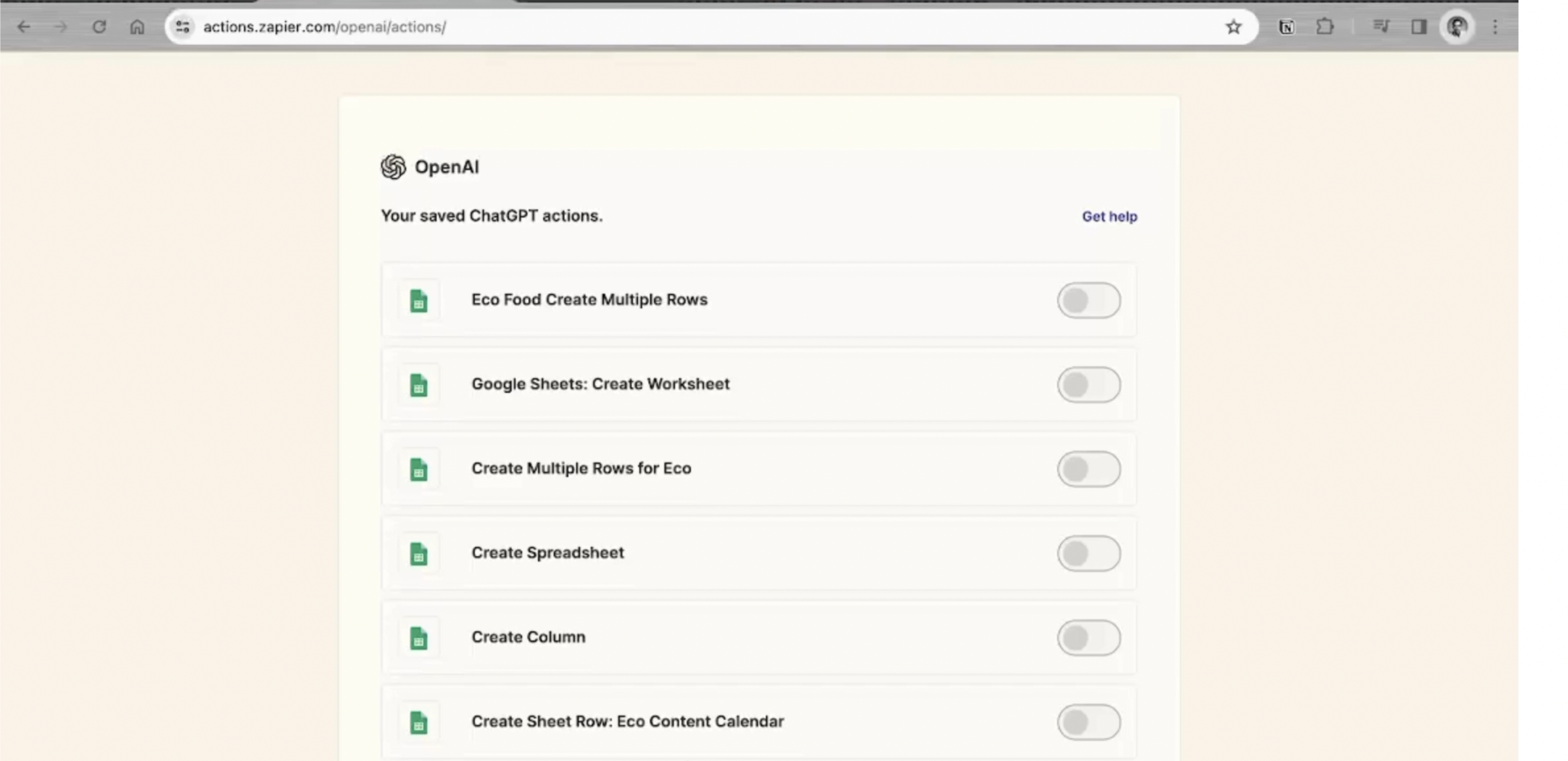
Task: Enable Eco Food Create Multiple Rows toggle
Action: click(x=1088, y=300)
